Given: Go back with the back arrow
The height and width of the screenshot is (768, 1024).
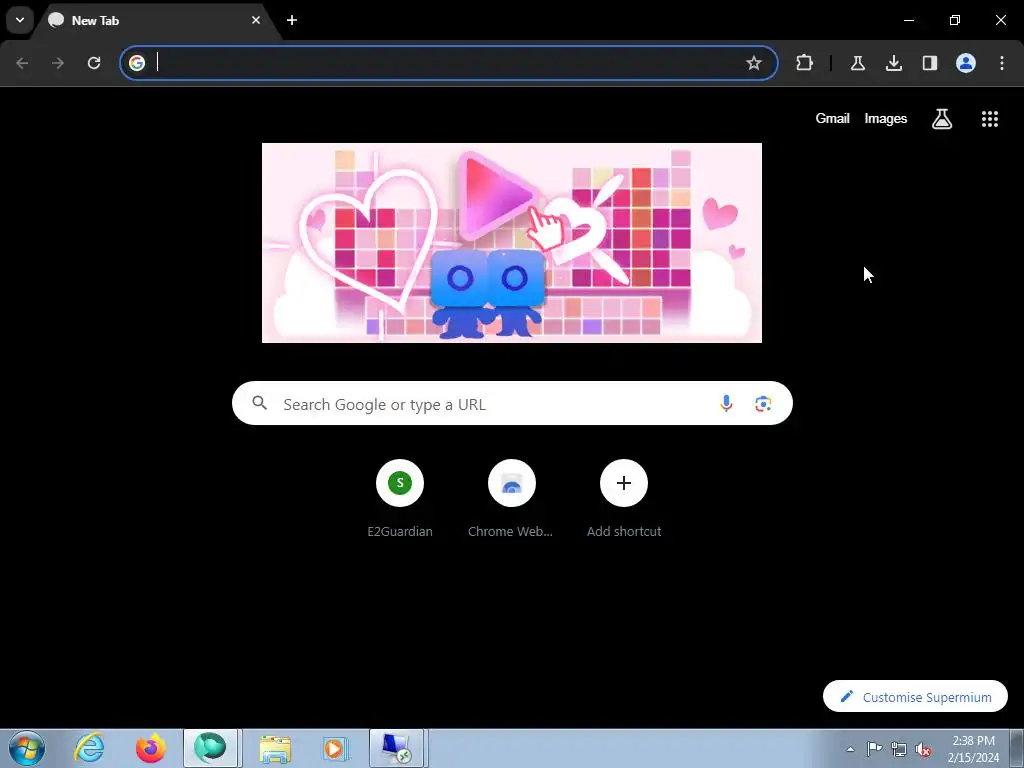Looking at the screenshot, I should click(22, 63).
